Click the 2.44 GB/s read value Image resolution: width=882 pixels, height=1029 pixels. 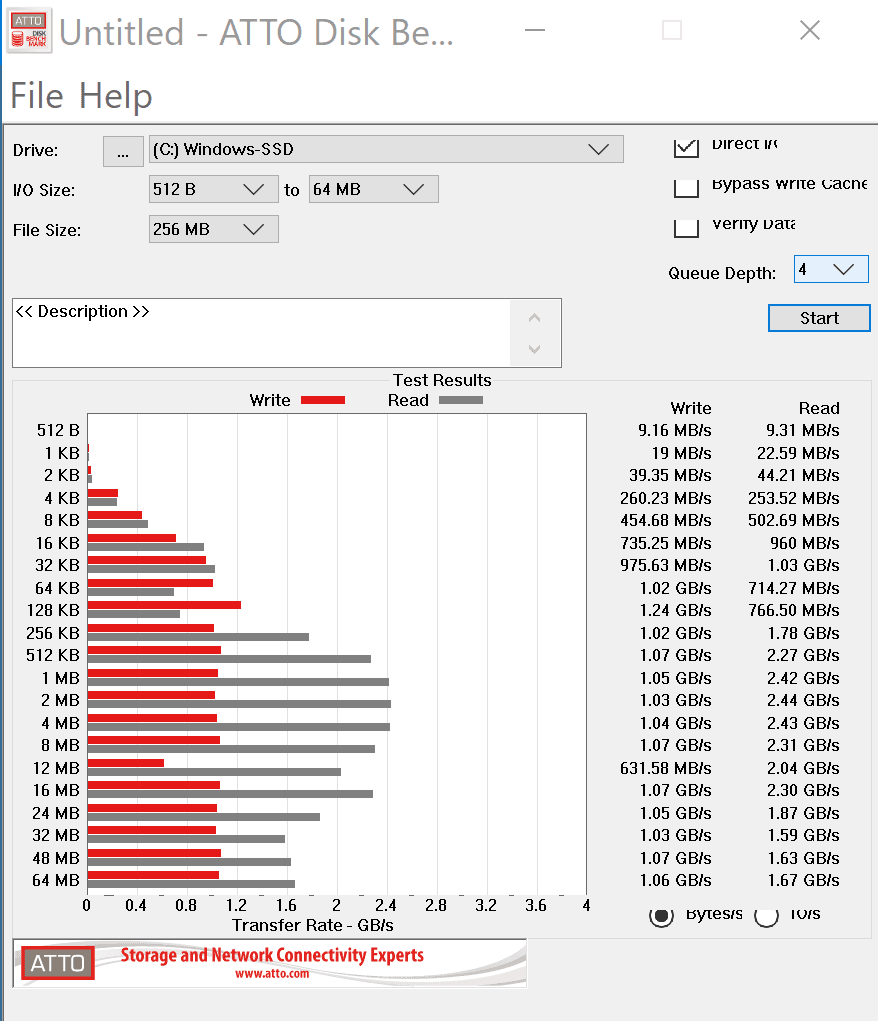[x=803, y=700]
